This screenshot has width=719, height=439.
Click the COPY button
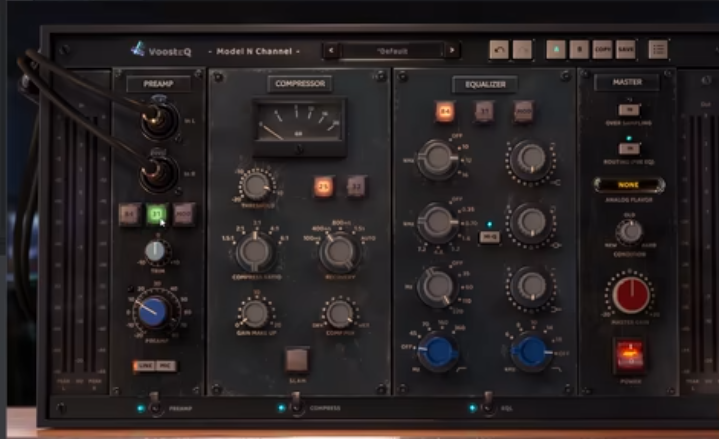click(603, 49)
